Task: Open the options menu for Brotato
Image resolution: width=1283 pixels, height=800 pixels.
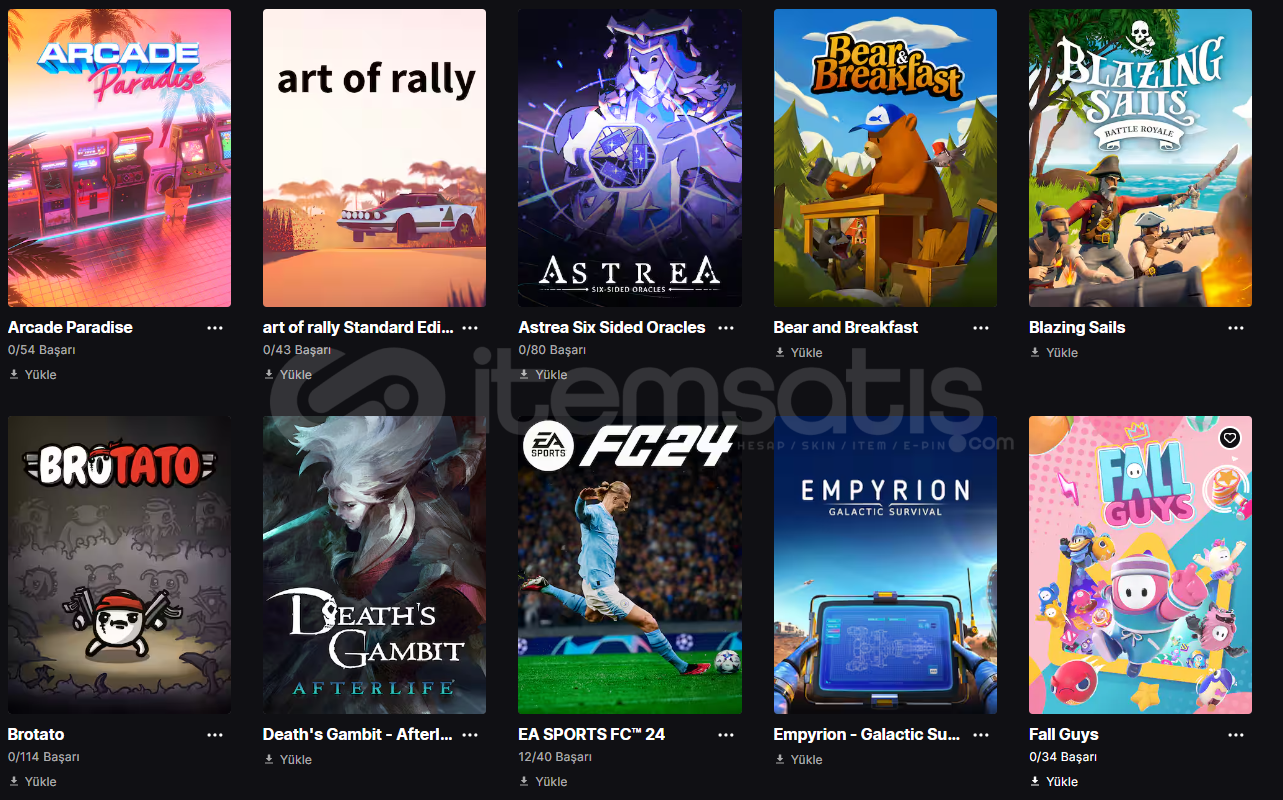Action: 215,735
